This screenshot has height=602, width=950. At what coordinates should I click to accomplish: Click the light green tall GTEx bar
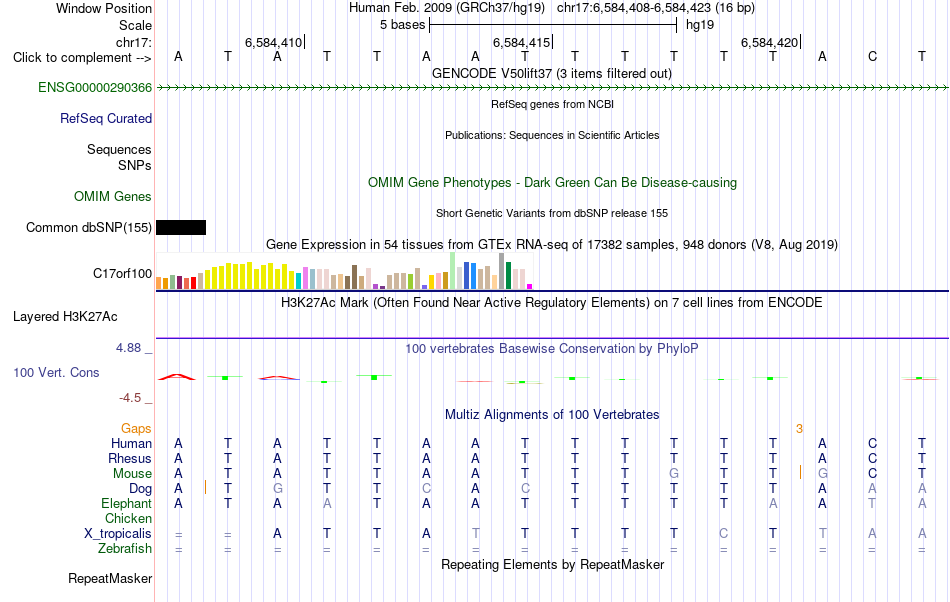pos(453,271)
